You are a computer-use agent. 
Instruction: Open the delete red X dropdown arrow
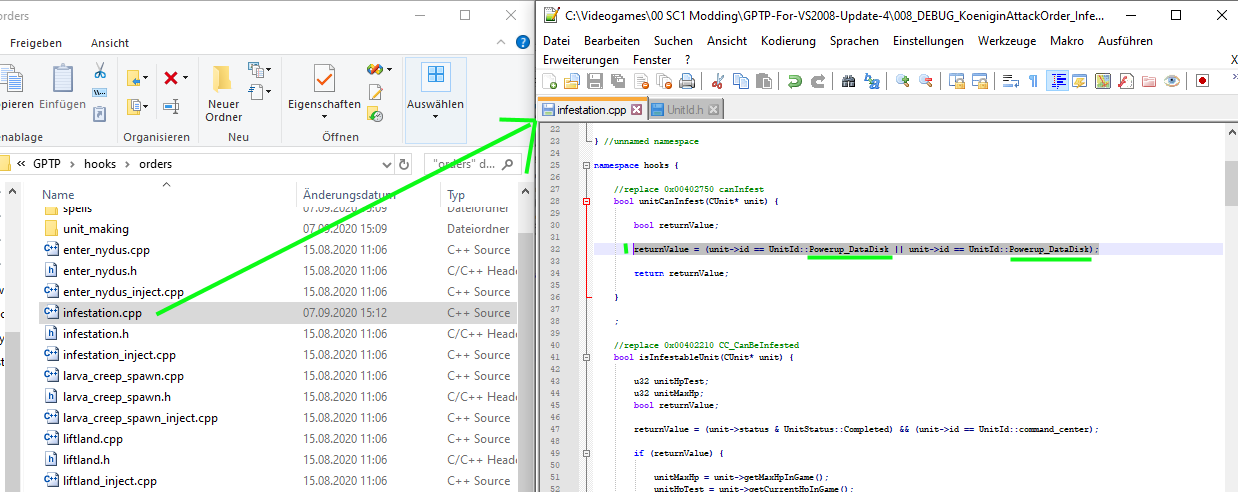point(186,78)
